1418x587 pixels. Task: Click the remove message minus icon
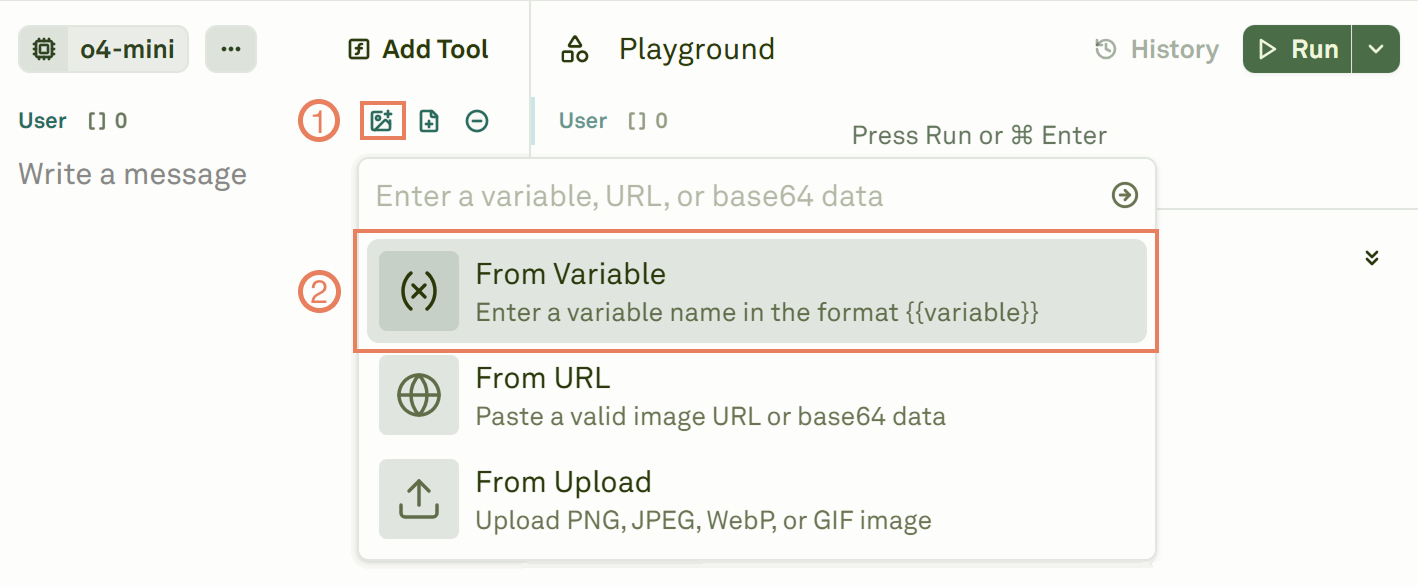pos(476,120)
